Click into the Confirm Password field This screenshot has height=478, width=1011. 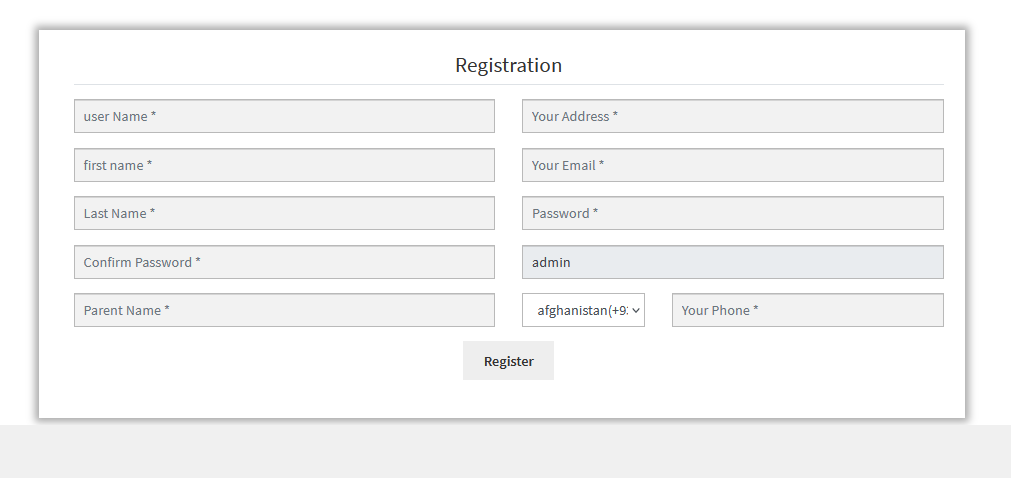click(284, 262)
